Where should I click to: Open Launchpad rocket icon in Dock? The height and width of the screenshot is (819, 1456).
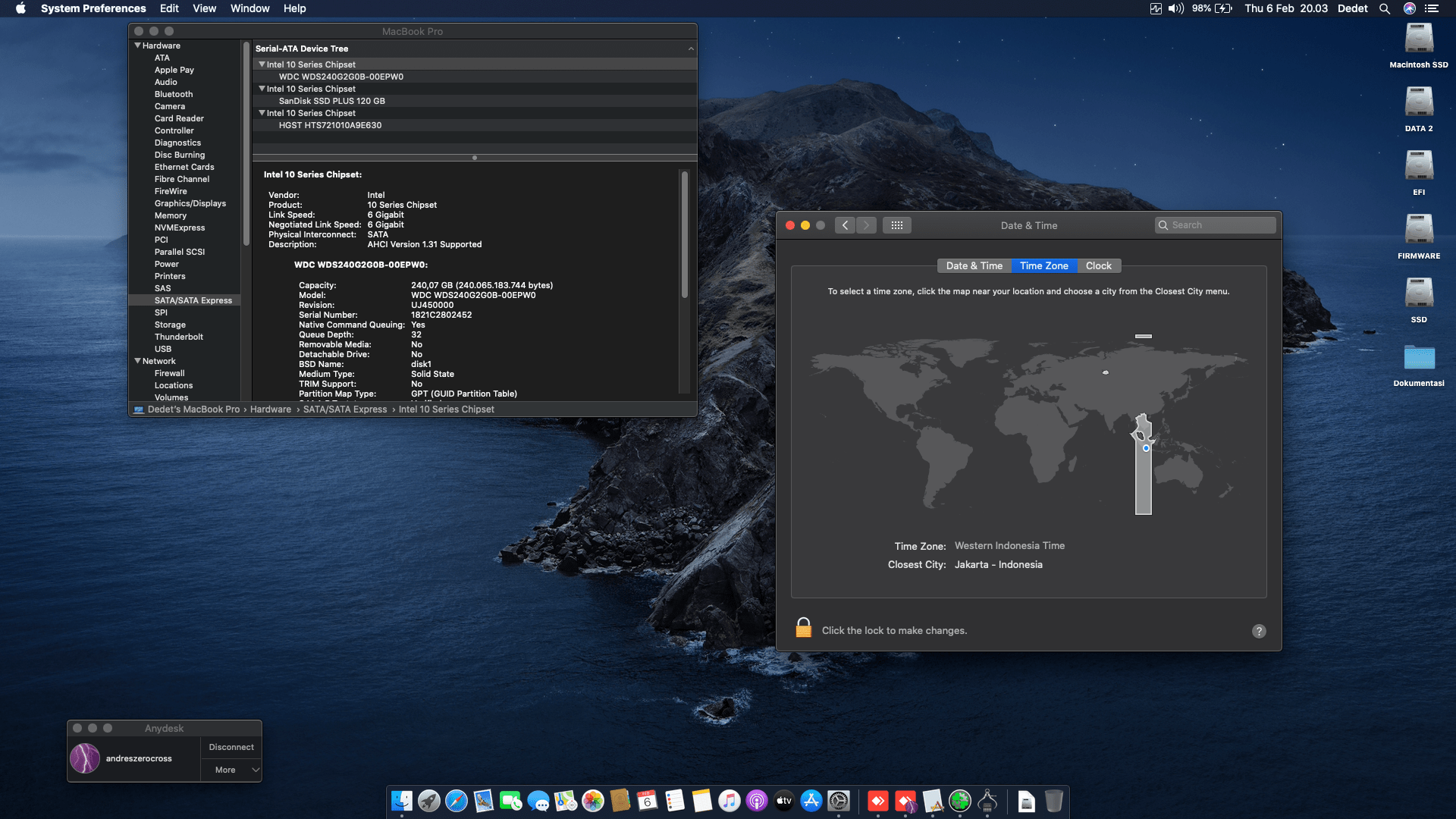[x=429, y=801]
